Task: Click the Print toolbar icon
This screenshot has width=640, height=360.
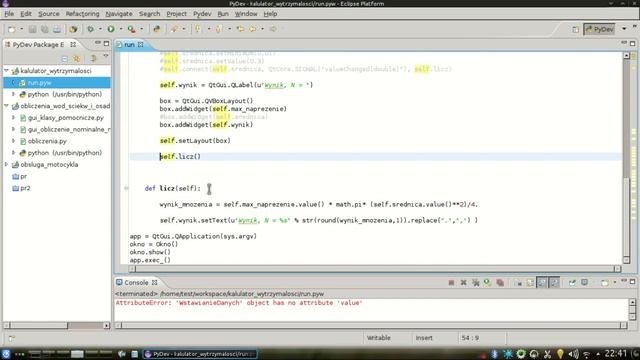Action: [57, 29]
